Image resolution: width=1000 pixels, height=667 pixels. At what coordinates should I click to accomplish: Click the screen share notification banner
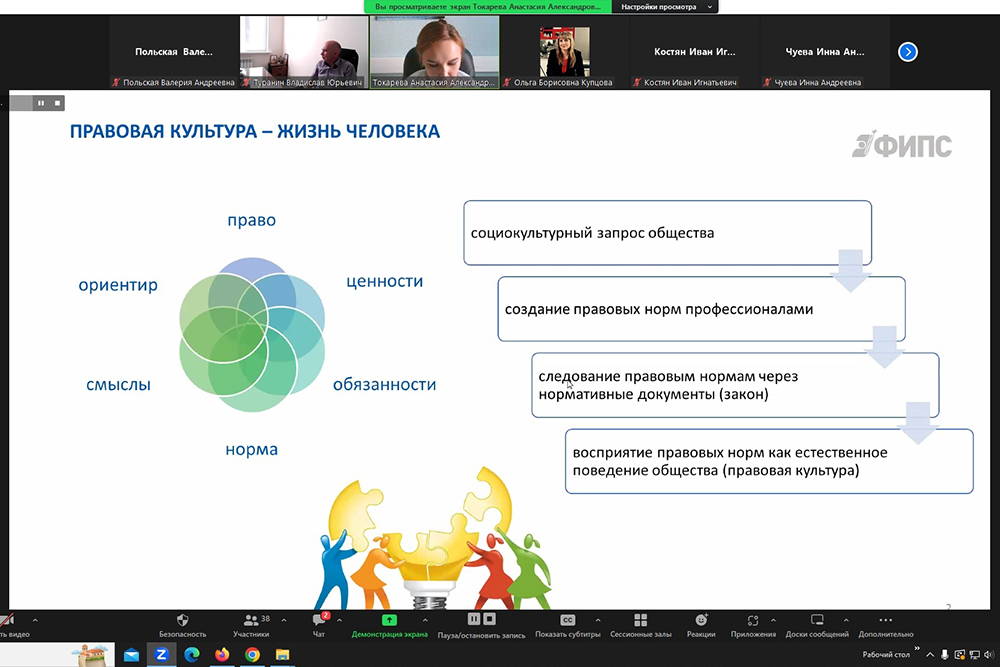488,6
